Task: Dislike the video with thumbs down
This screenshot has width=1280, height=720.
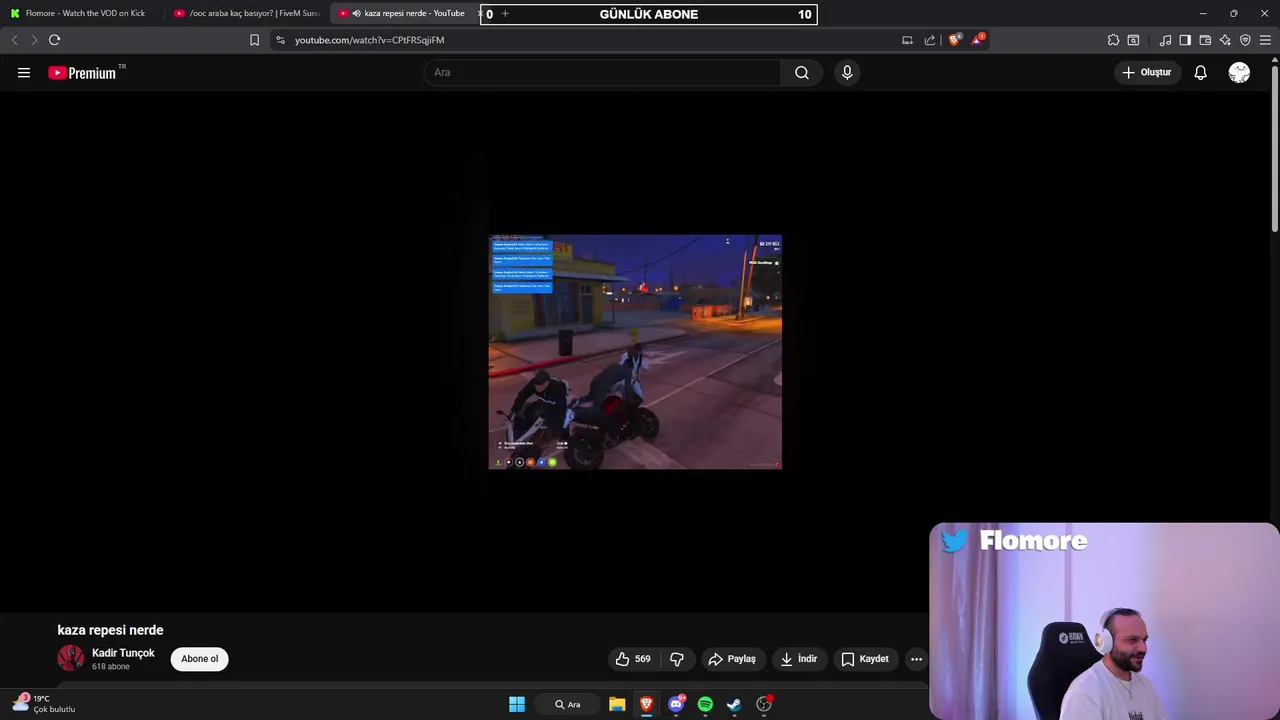Action: [677, 659]
